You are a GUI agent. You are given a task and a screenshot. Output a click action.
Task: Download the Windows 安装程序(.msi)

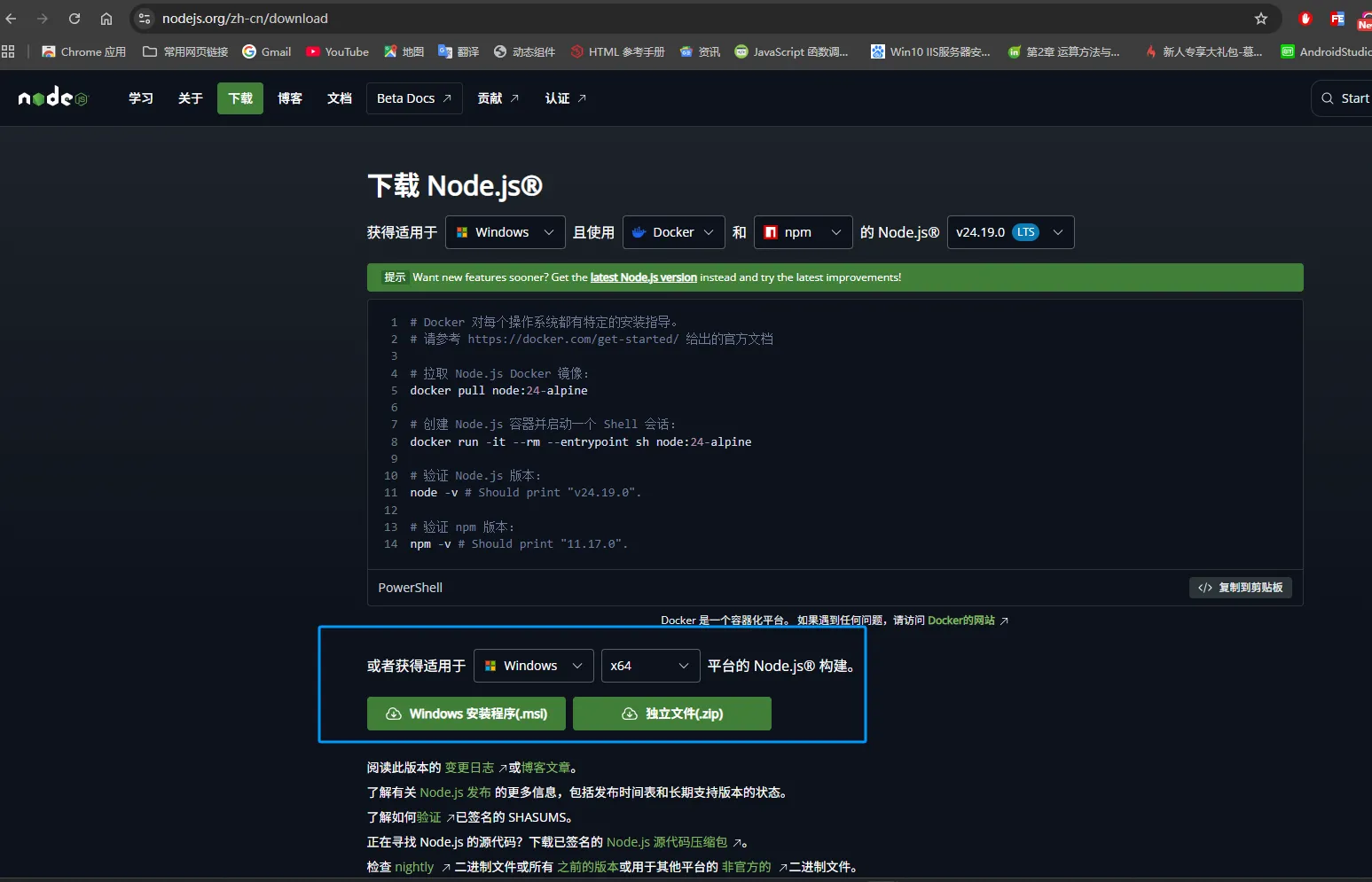tap(466, 714)
